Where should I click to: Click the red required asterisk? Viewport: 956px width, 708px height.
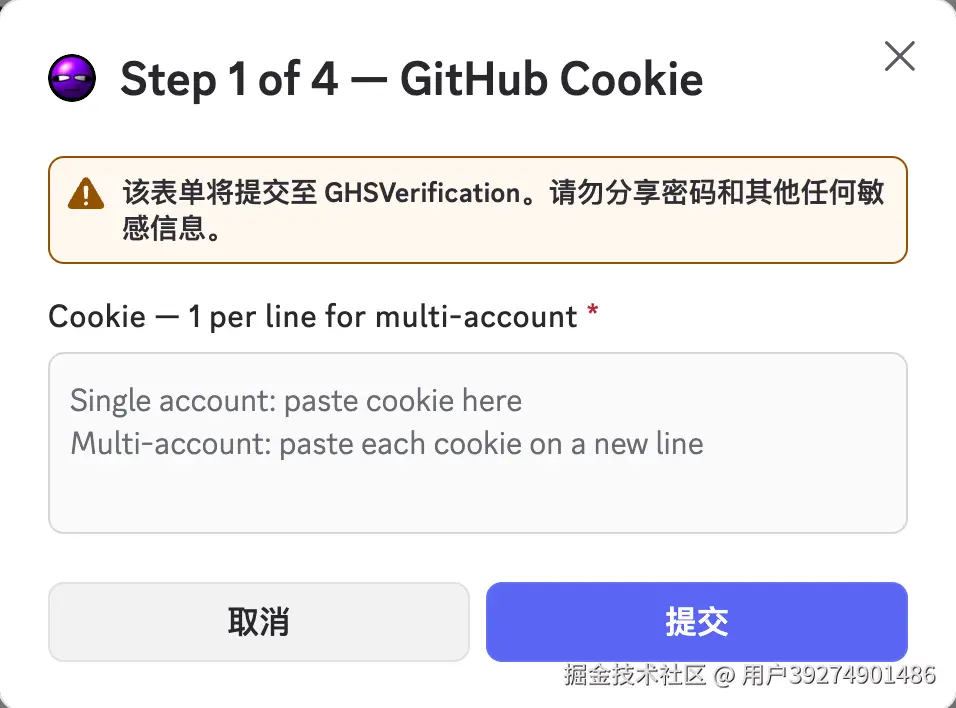[593, 316]
